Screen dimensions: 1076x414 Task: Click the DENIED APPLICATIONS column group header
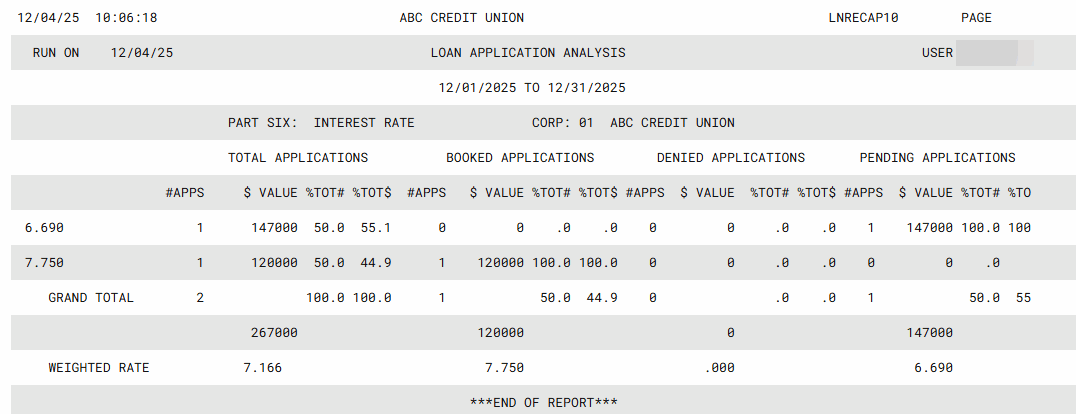tap(730, 158)
